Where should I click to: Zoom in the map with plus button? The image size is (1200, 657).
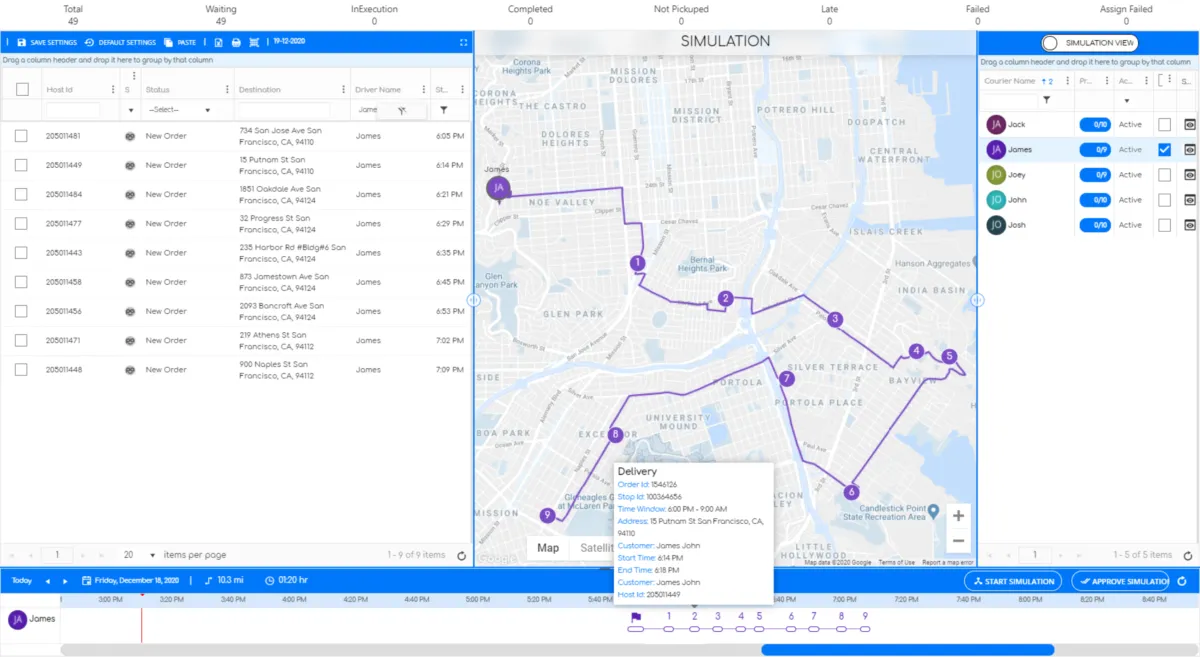[x=958, y=516]
